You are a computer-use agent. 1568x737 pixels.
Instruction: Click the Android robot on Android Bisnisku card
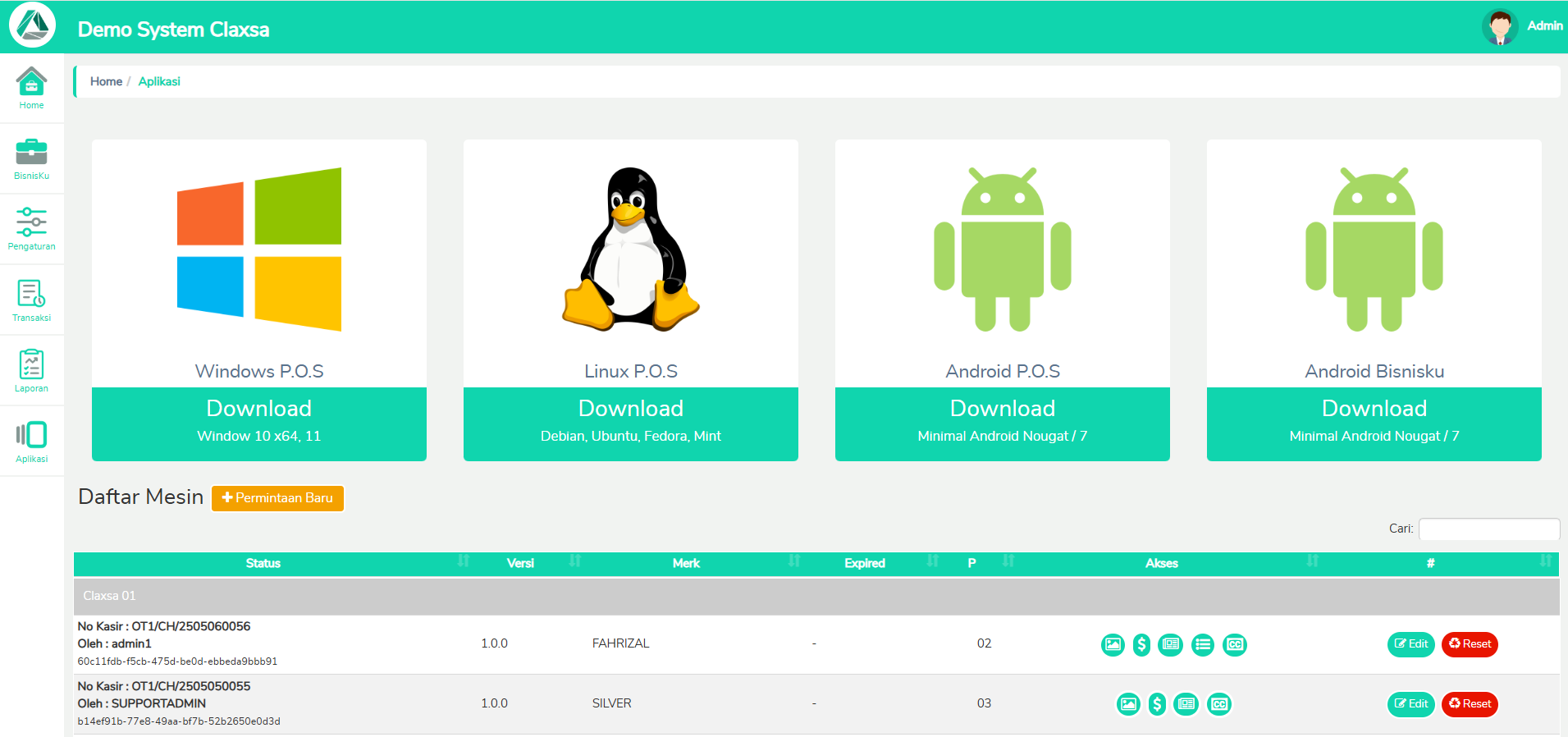pos(1374,249)
